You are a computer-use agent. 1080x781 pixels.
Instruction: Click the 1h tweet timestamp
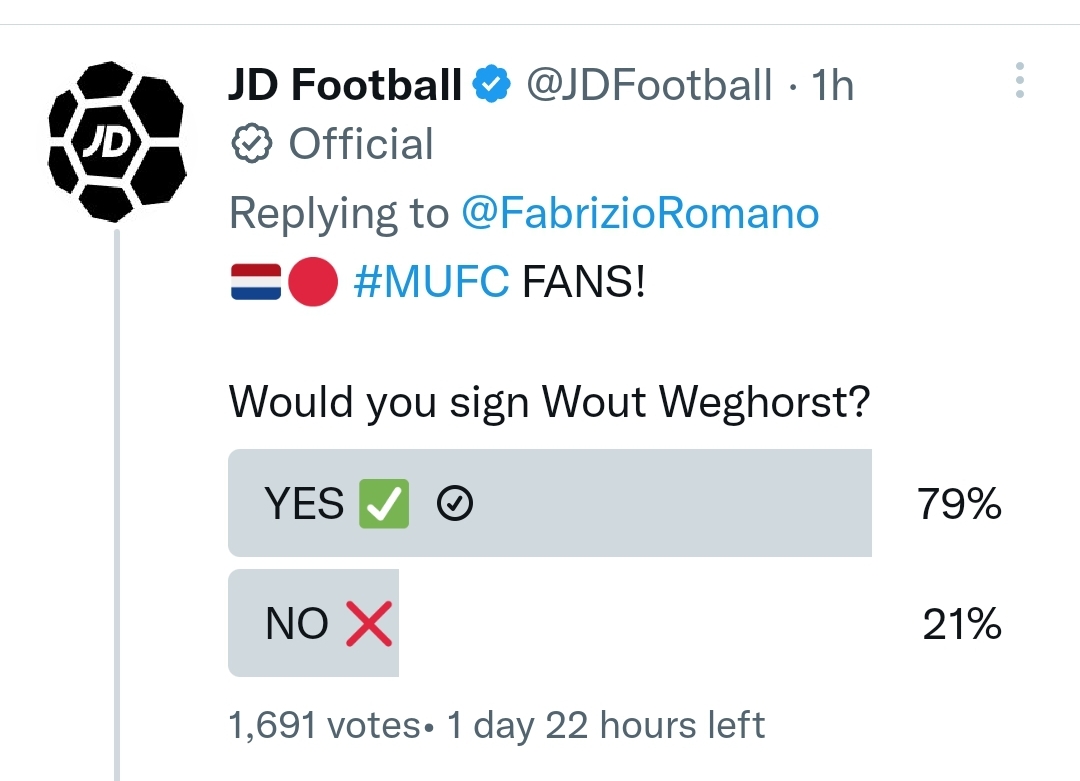pos(833,86)
